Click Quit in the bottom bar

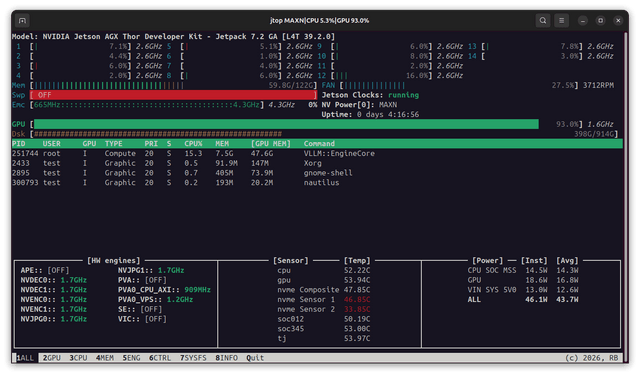click(255, 358)
